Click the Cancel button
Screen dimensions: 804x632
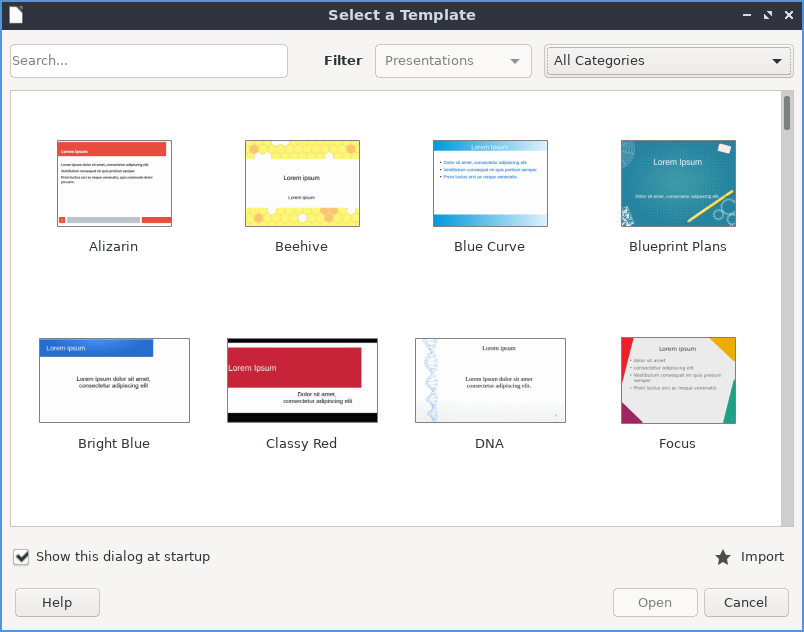[746, 603]
